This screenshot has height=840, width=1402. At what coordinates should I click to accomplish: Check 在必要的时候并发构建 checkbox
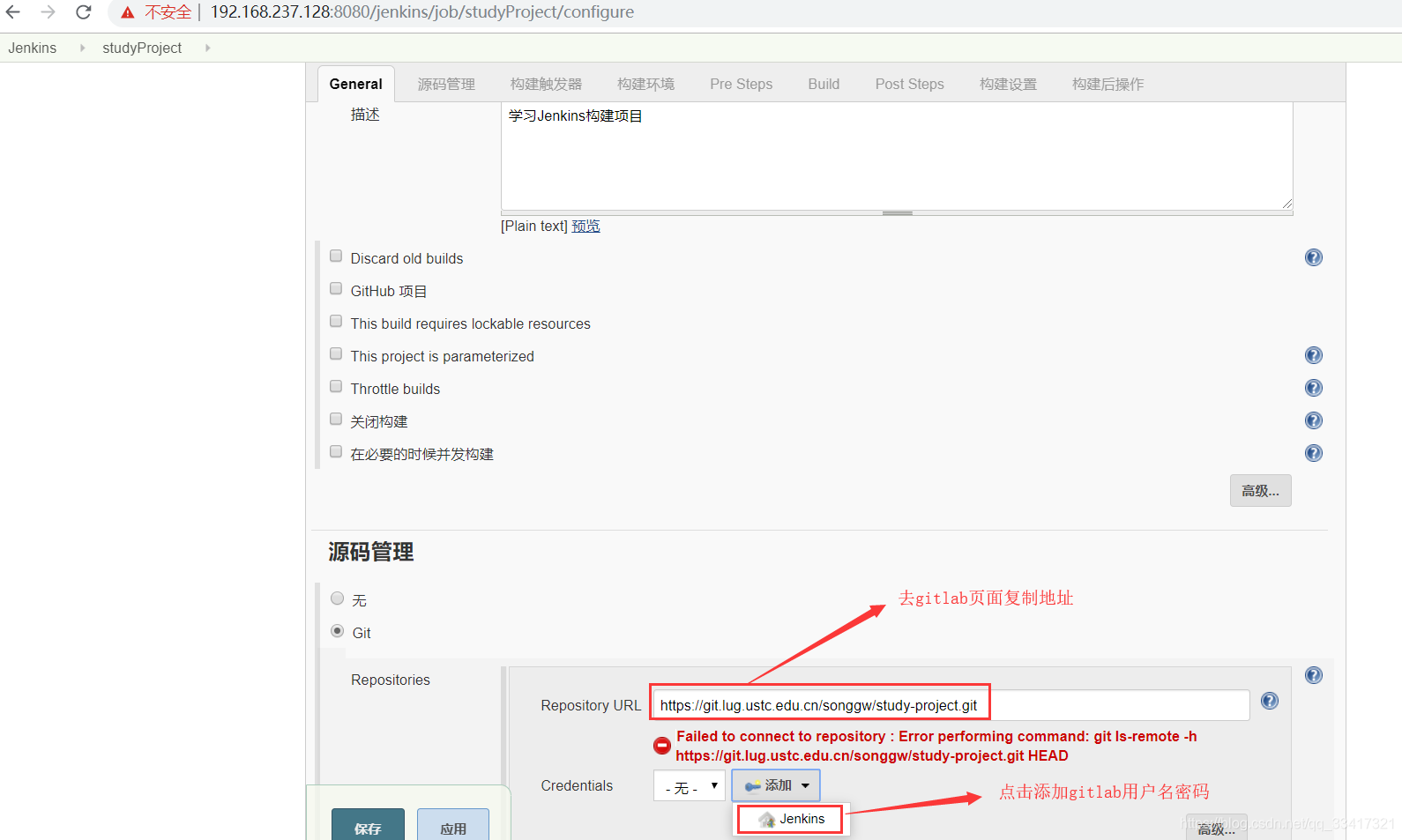coord(336,452)
